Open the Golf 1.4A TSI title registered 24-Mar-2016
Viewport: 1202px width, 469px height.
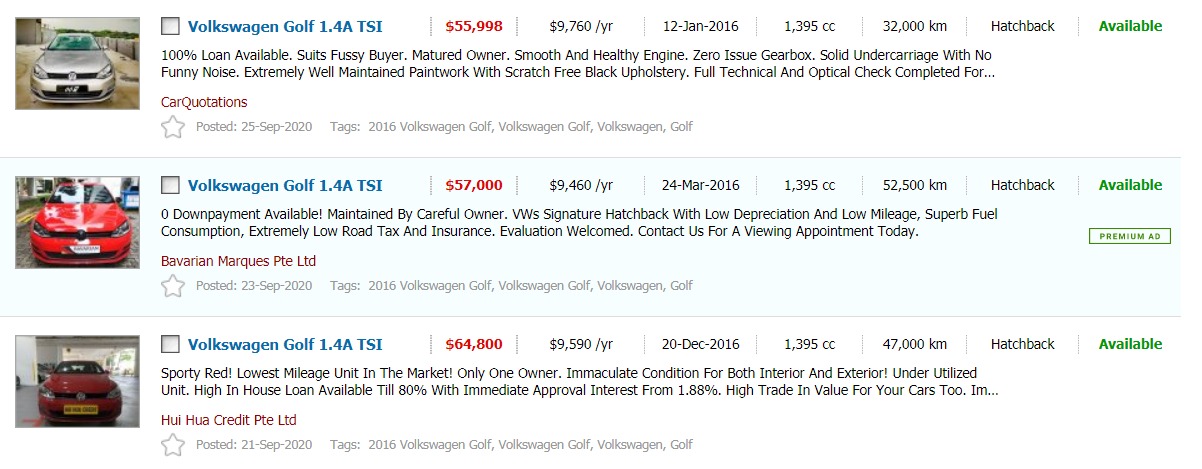click(285, 186)
